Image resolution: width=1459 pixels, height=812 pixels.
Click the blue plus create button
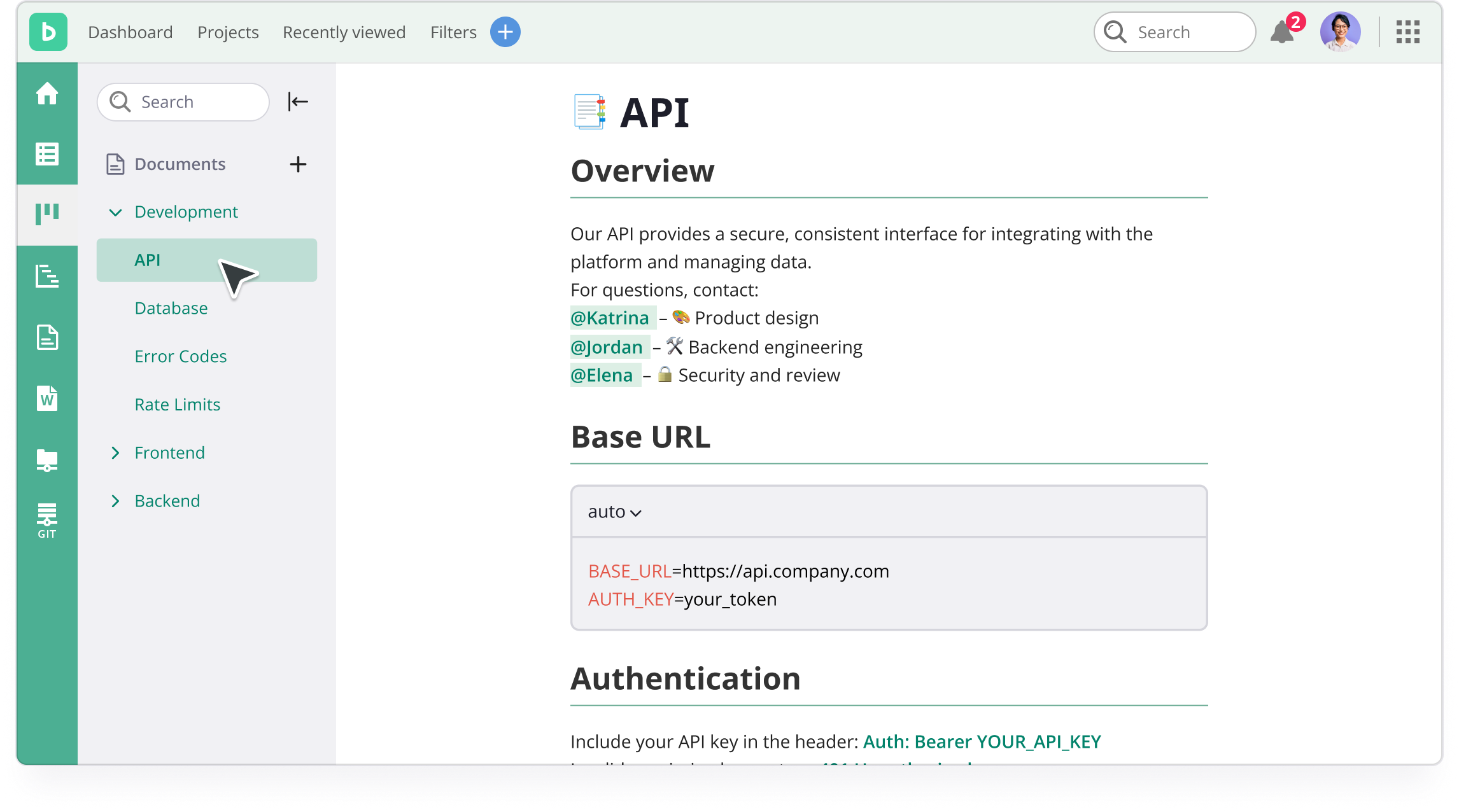(505, 32)
